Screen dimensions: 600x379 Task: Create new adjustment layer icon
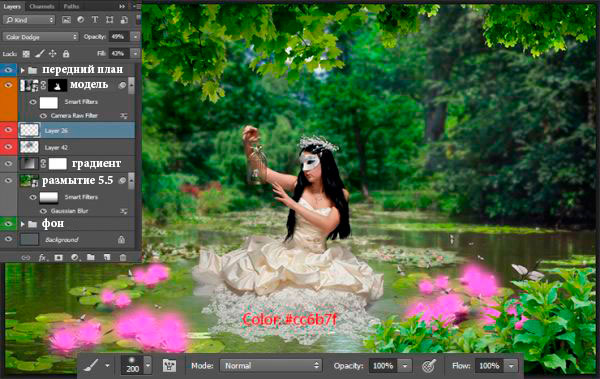pyautogui.click(x=75, y=258)
